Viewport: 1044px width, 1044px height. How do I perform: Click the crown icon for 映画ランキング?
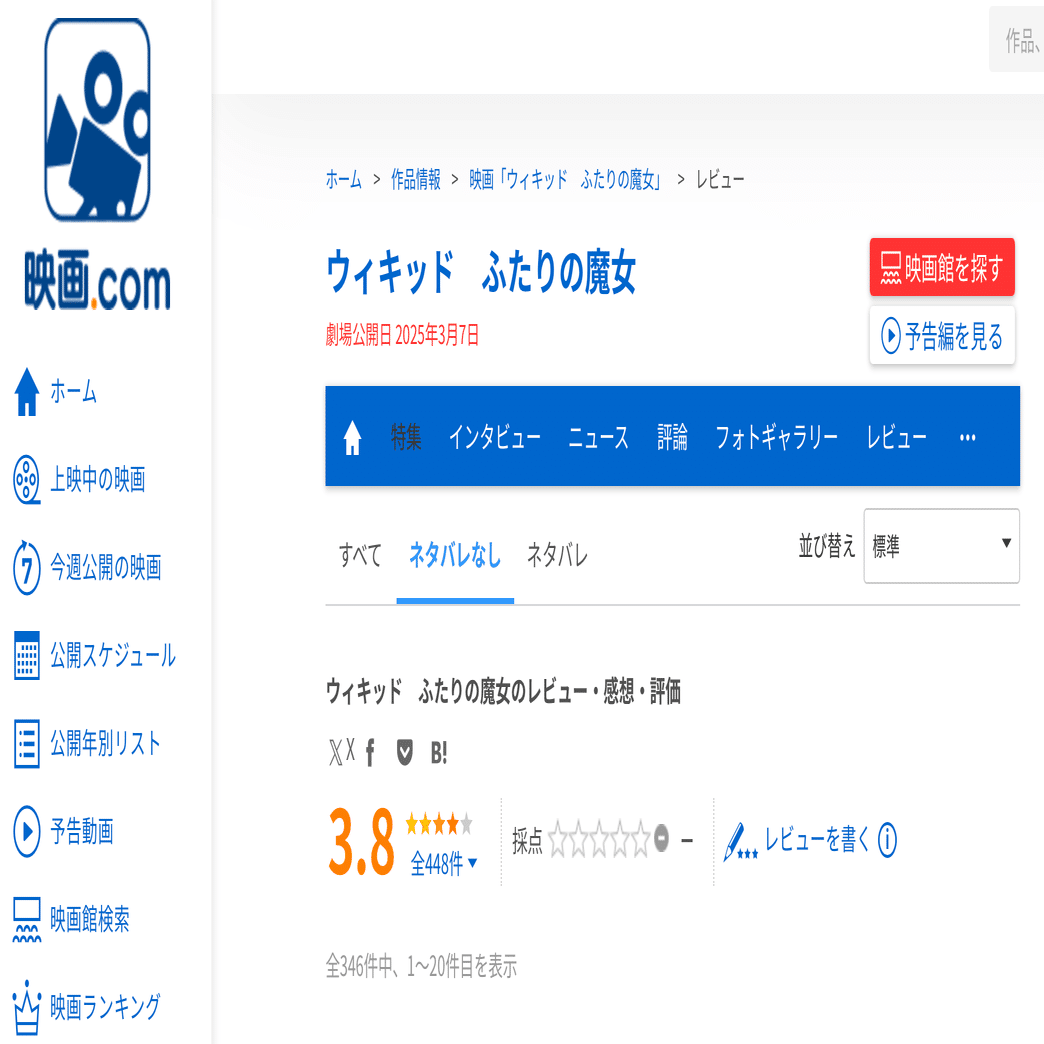pyautogui.click(x=27, y=1007)
